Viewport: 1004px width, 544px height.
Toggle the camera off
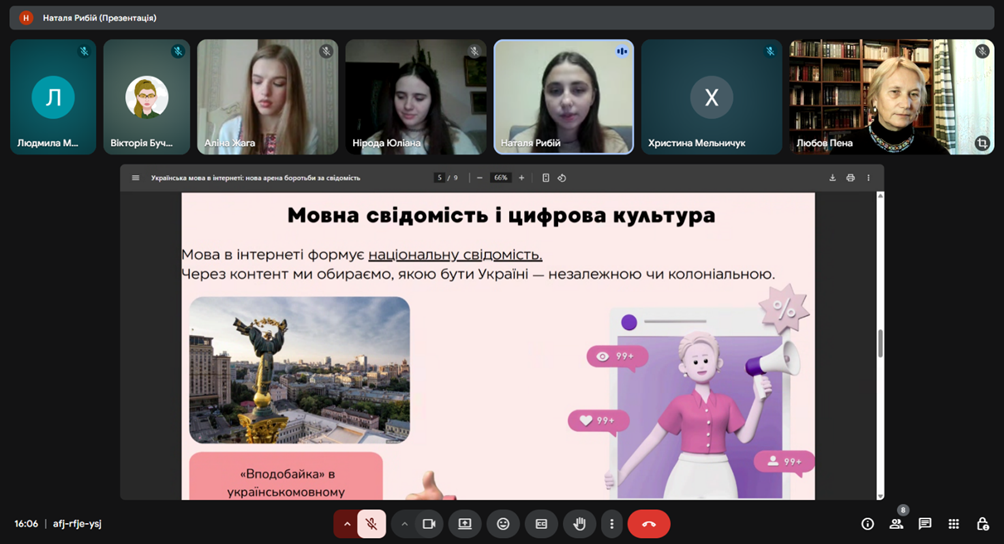429,523
